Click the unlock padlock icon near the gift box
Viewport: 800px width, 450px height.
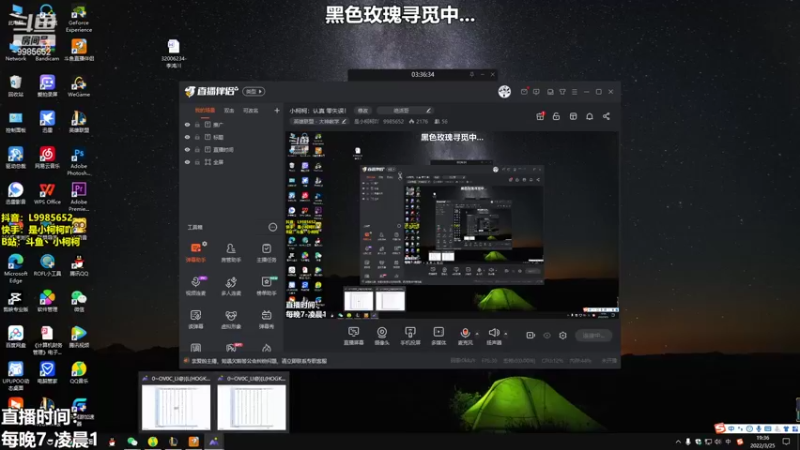pos(556,116)
